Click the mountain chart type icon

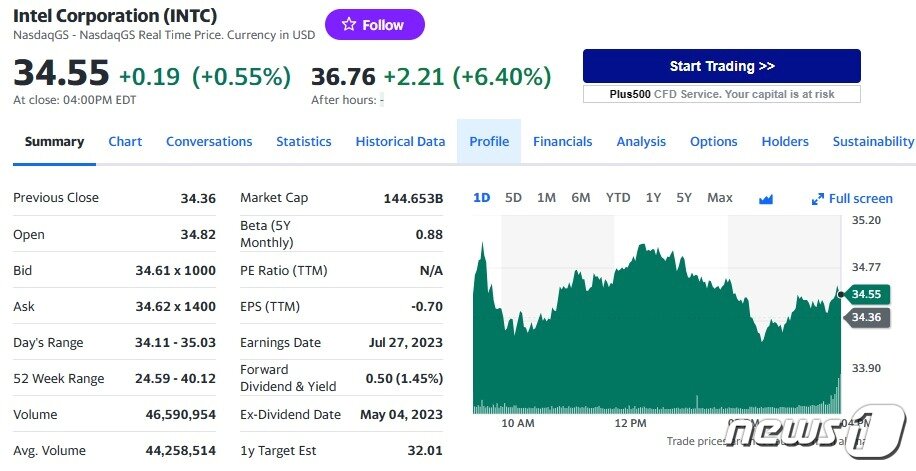point(766,199)
